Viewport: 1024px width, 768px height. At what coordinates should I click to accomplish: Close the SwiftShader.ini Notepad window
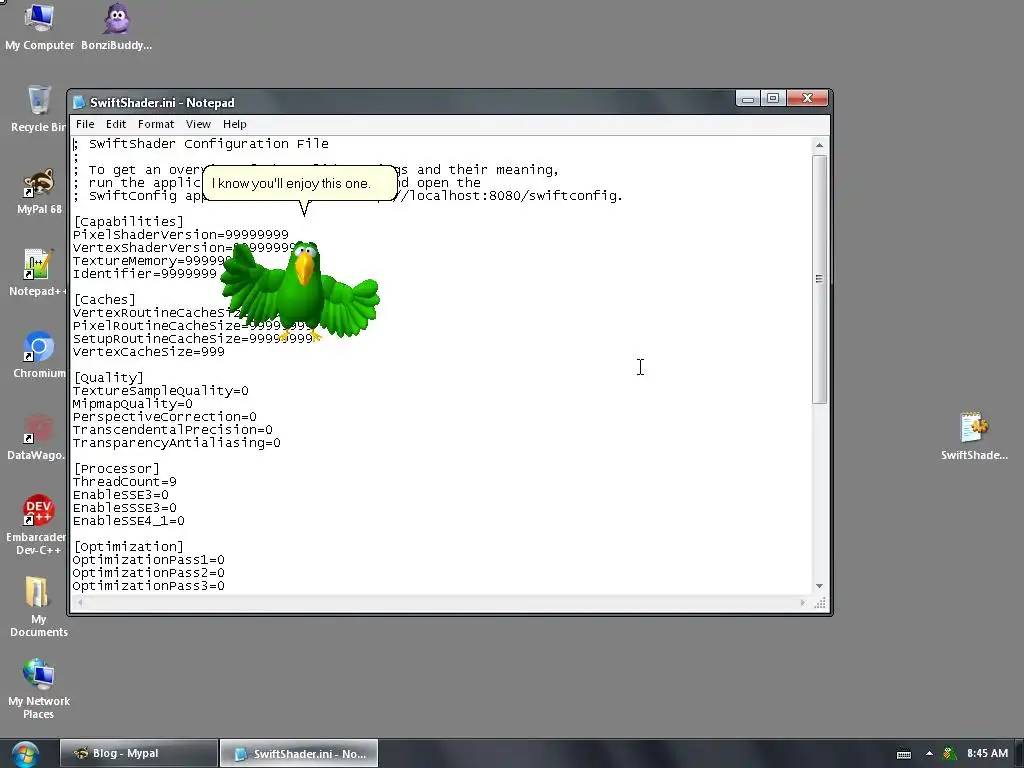click(x=807, y=99)
